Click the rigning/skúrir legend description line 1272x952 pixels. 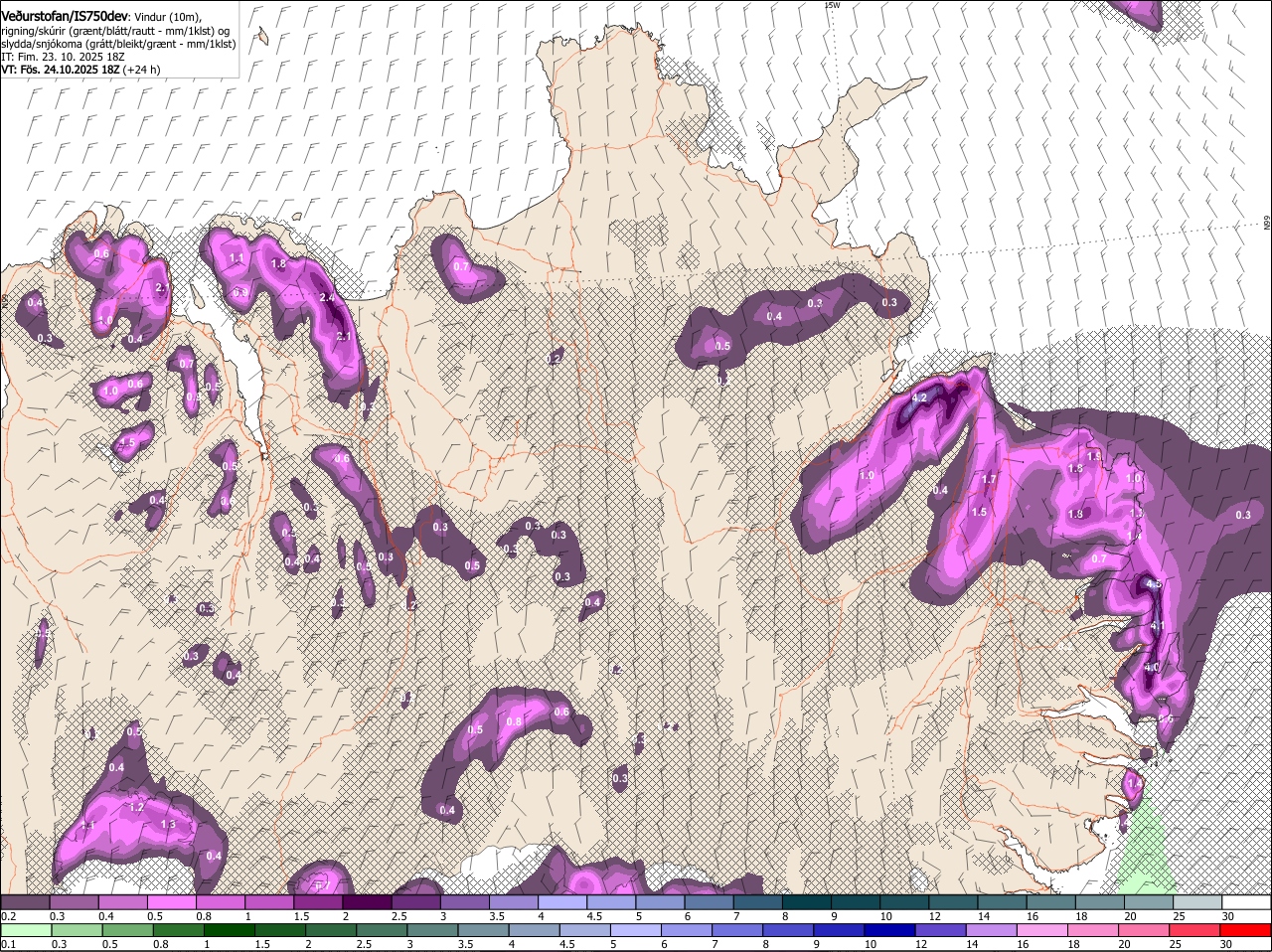pyautogui.click(x=115, y=31)
